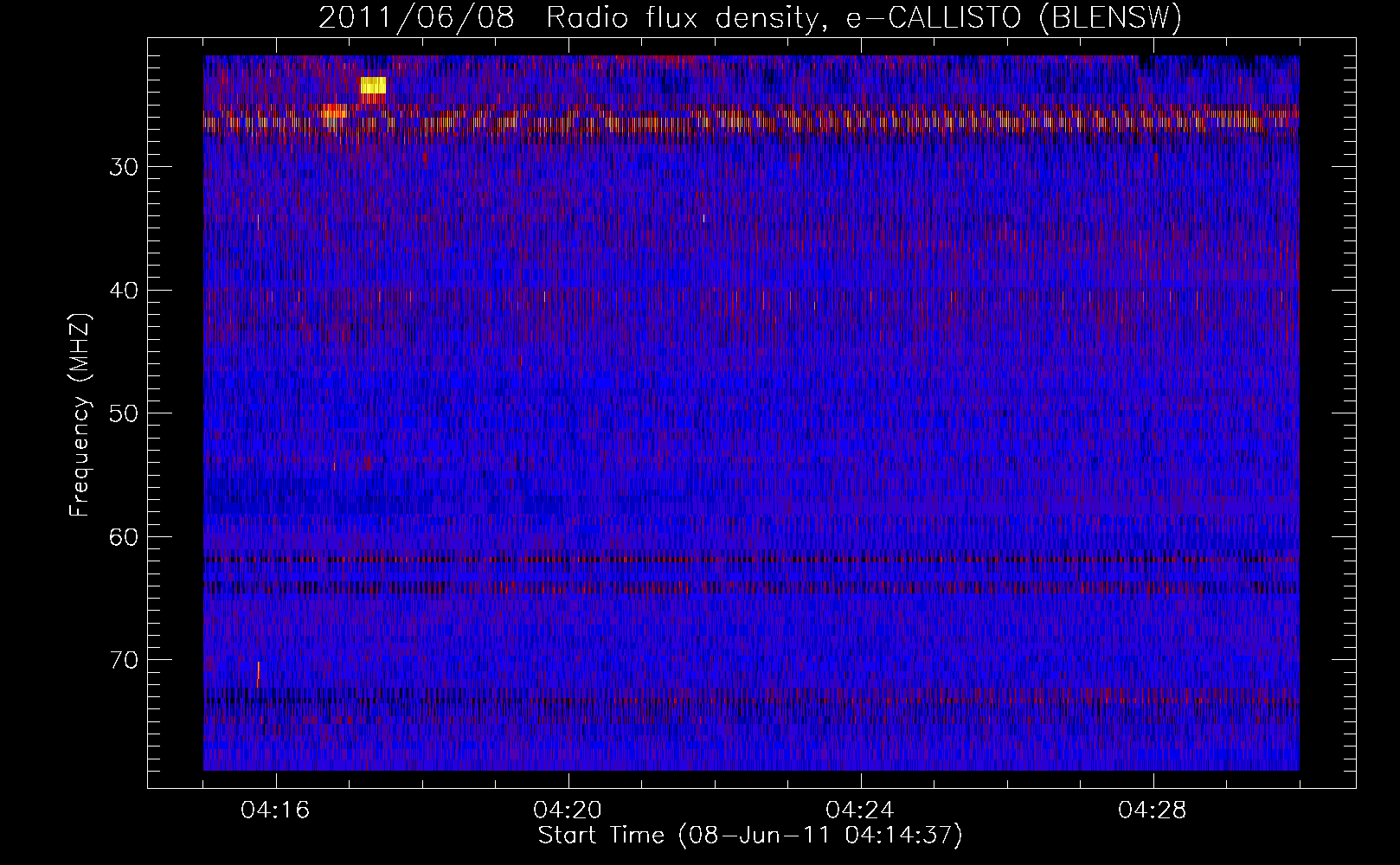This screenshot has height=865, width=1400.
Task: Click the 50 frequency tick label
Action: click(x=124, y=413)
